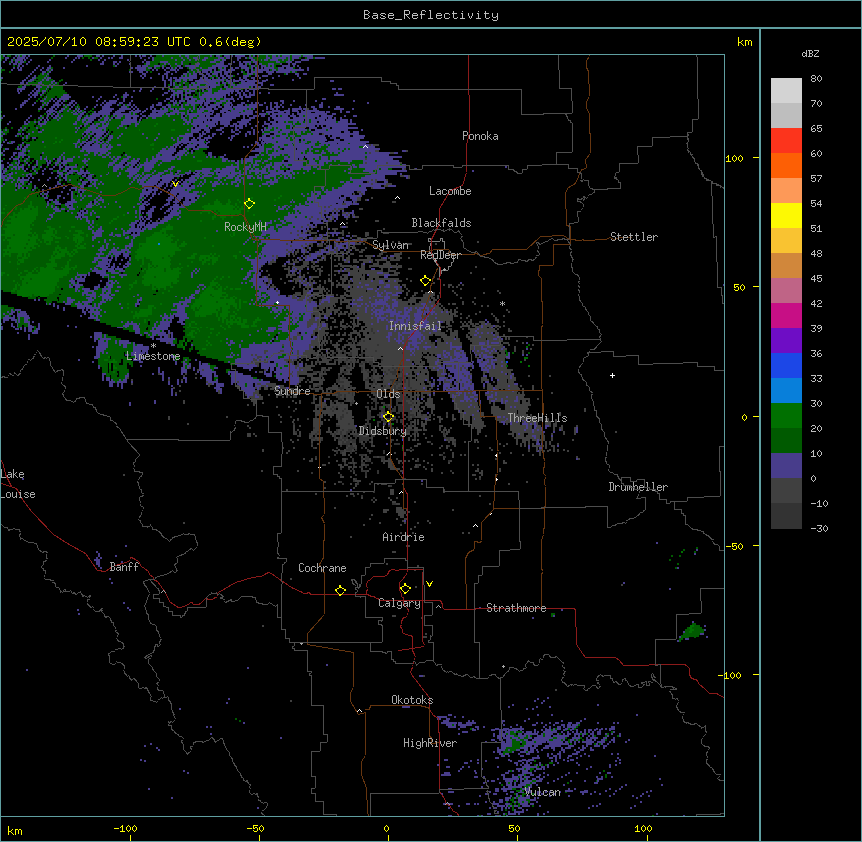Click the yellow diamond marker above RockyMH
This screenshot has width=862, height=842.
(x=249, y=204)
